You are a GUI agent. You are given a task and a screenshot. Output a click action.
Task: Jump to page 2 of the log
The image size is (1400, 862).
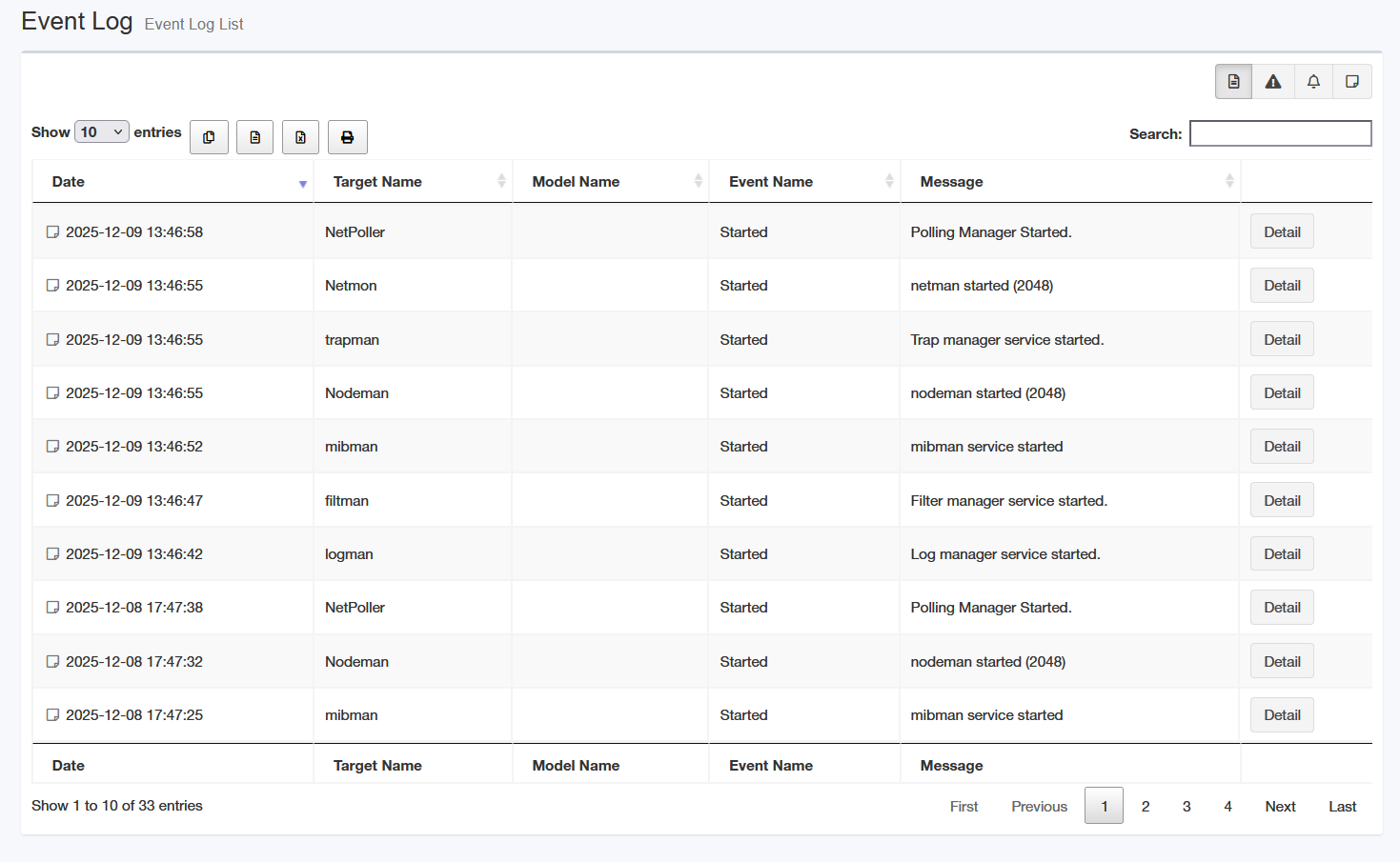click(x=1146, y=806)
